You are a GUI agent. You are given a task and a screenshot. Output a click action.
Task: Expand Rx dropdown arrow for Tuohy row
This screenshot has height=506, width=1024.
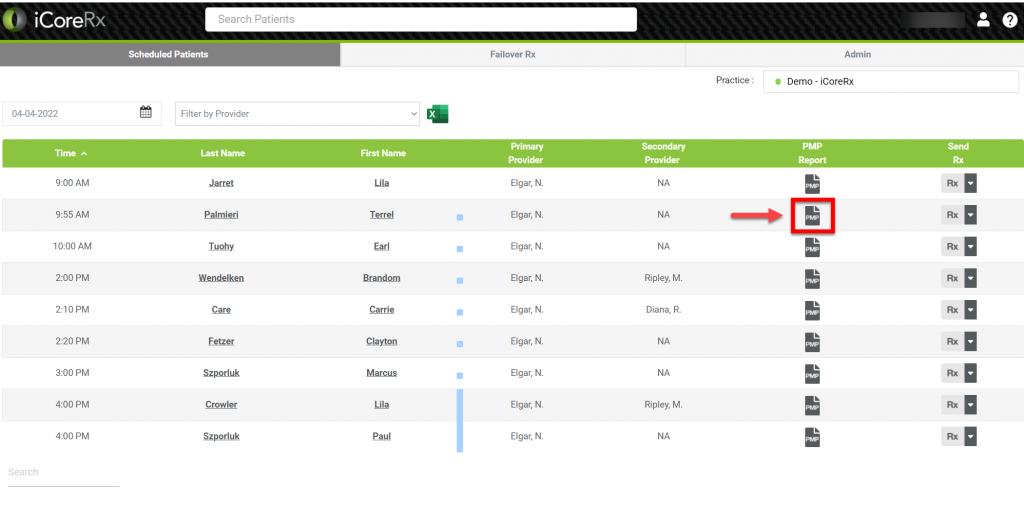[x=970, y=247]
